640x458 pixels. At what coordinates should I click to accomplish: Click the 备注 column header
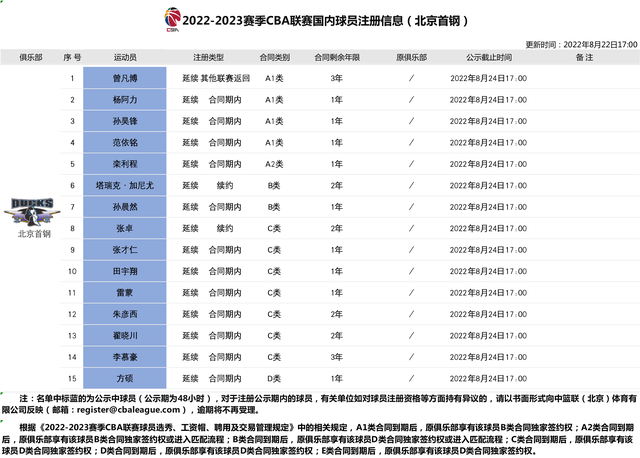coord(584,58)
